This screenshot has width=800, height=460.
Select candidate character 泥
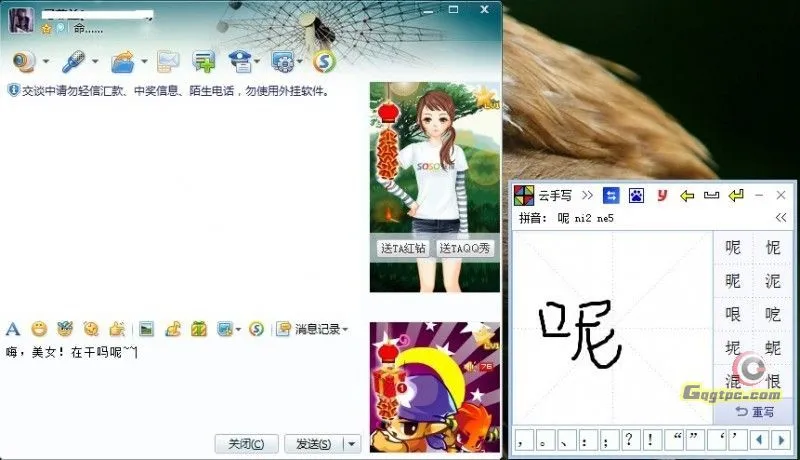(x=773, y=281)
